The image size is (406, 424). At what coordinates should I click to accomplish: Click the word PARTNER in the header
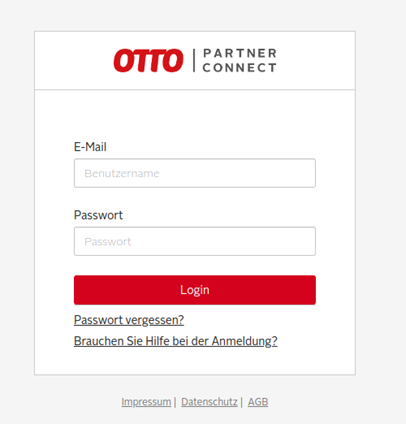pyautogui.click(x=240, y=53)
